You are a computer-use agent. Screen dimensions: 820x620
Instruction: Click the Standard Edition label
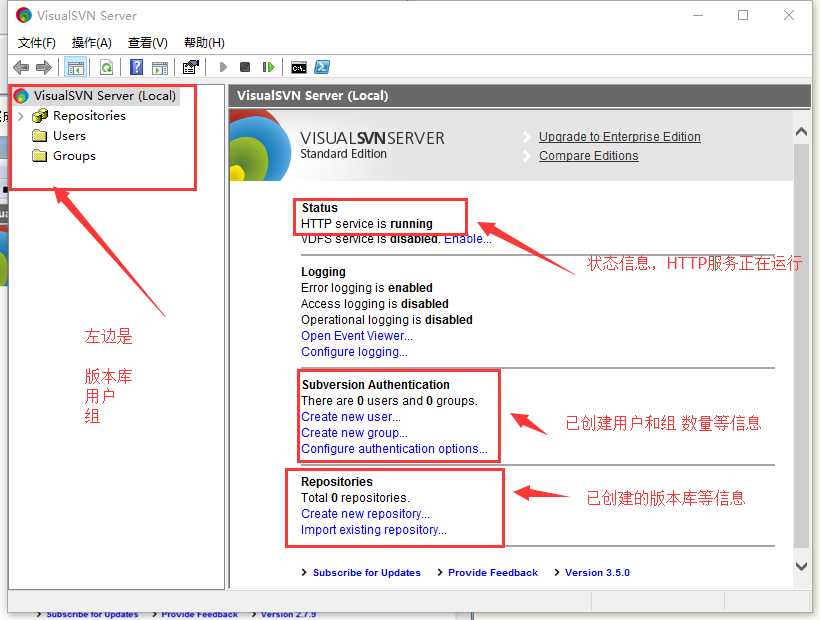pos(344,154)
